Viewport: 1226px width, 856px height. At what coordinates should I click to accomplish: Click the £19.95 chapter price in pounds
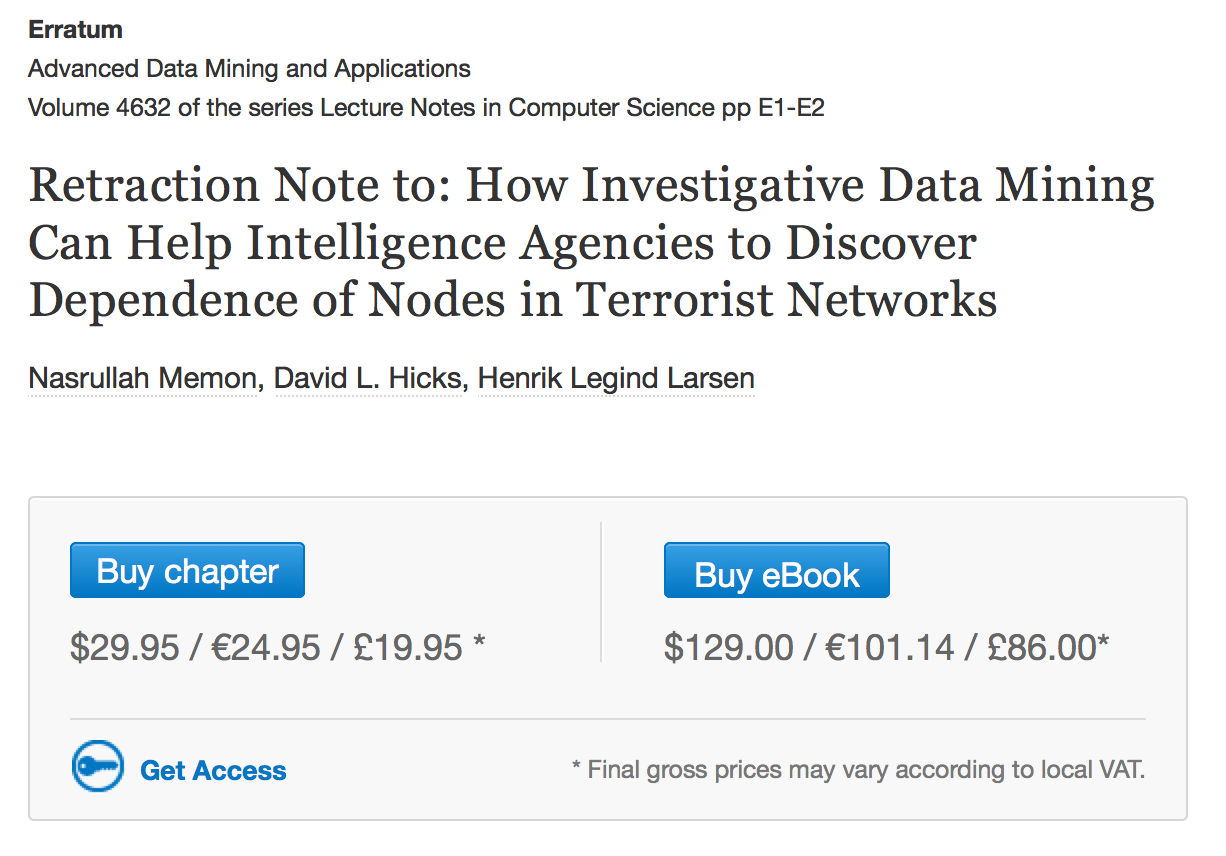408,648
